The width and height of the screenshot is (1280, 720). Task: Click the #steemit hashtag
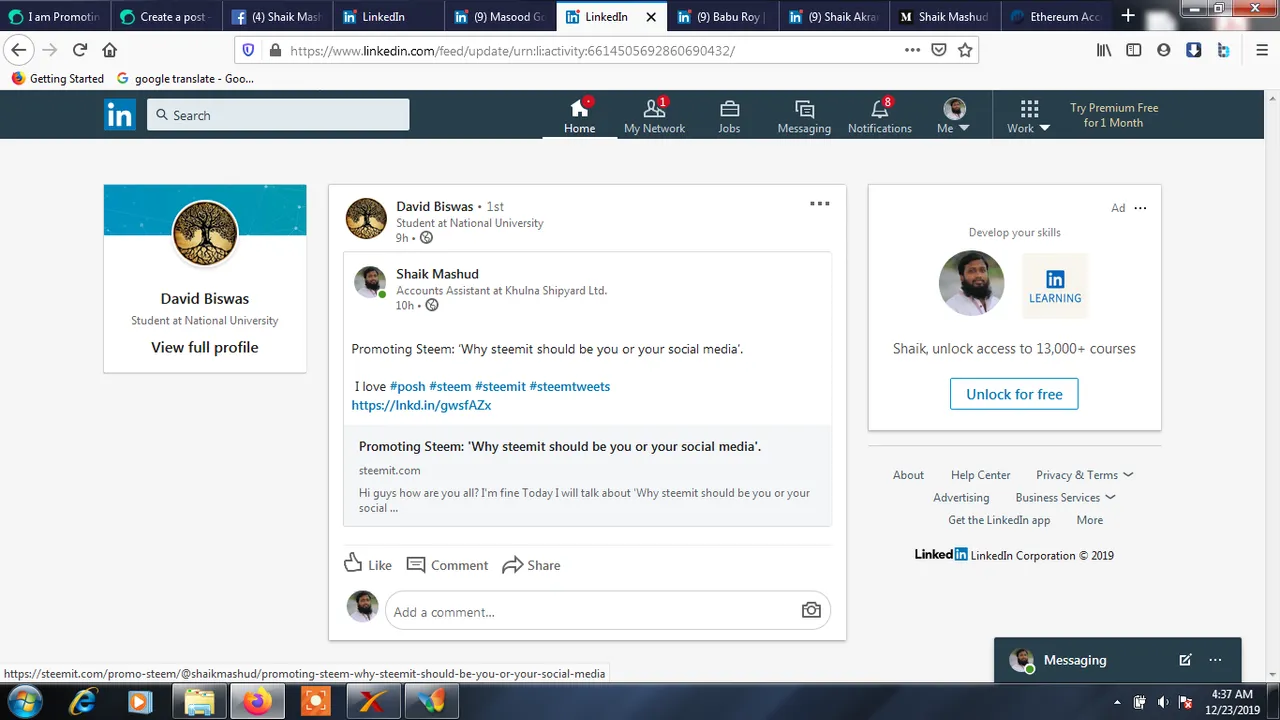[500, 386]
